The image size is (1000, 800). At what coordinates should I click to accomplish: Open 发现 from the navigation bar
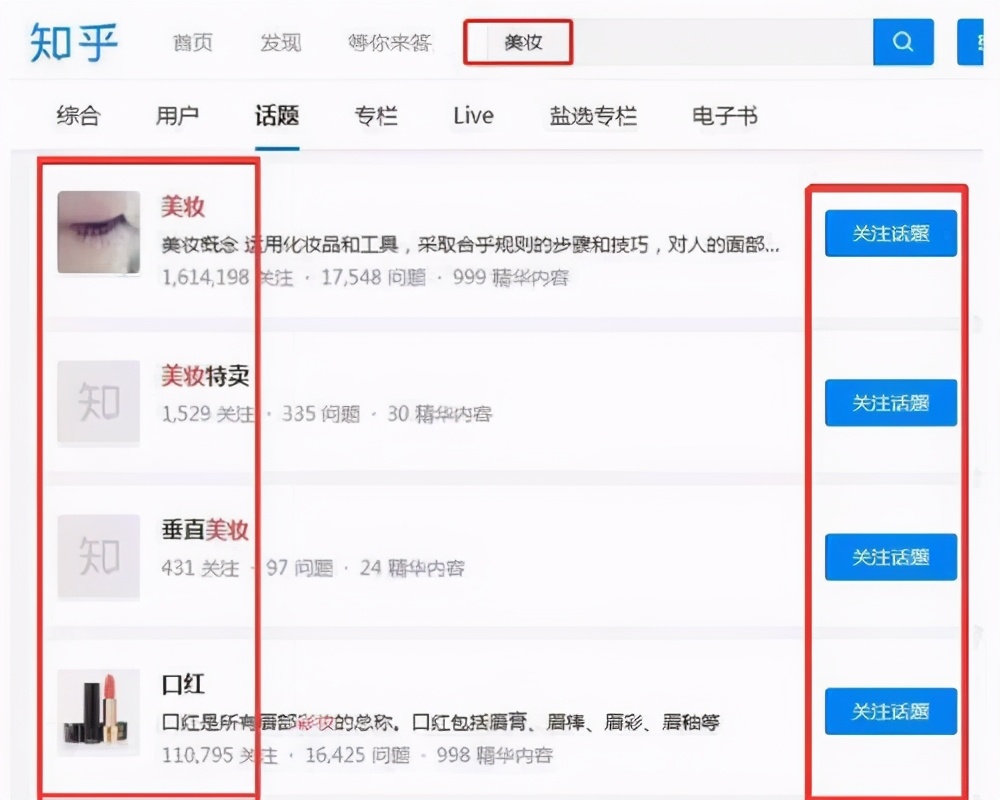tap(279, 42)
